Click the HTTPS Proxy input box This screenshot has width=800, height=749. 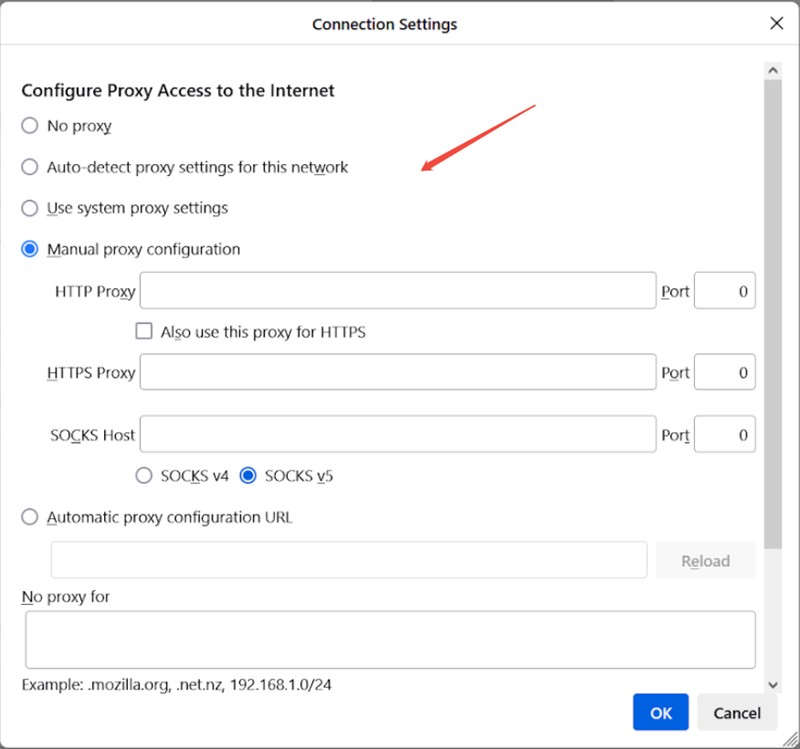[x=398, y=372]
